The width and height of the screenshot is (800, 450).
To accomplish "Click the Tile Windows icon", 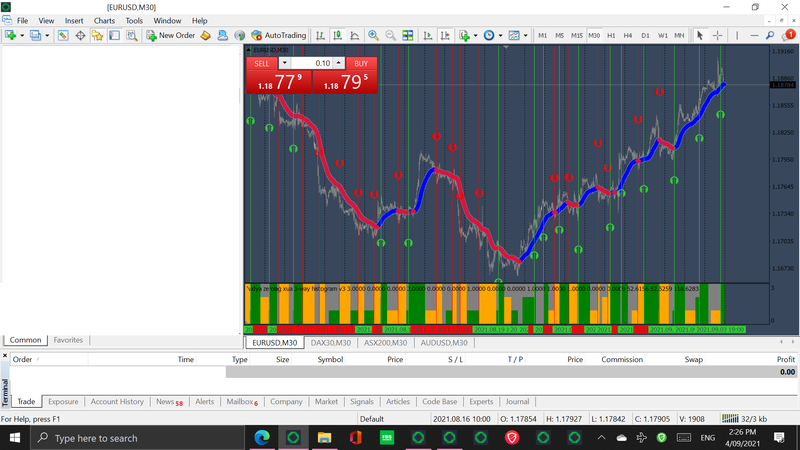I will click(408, 35).
